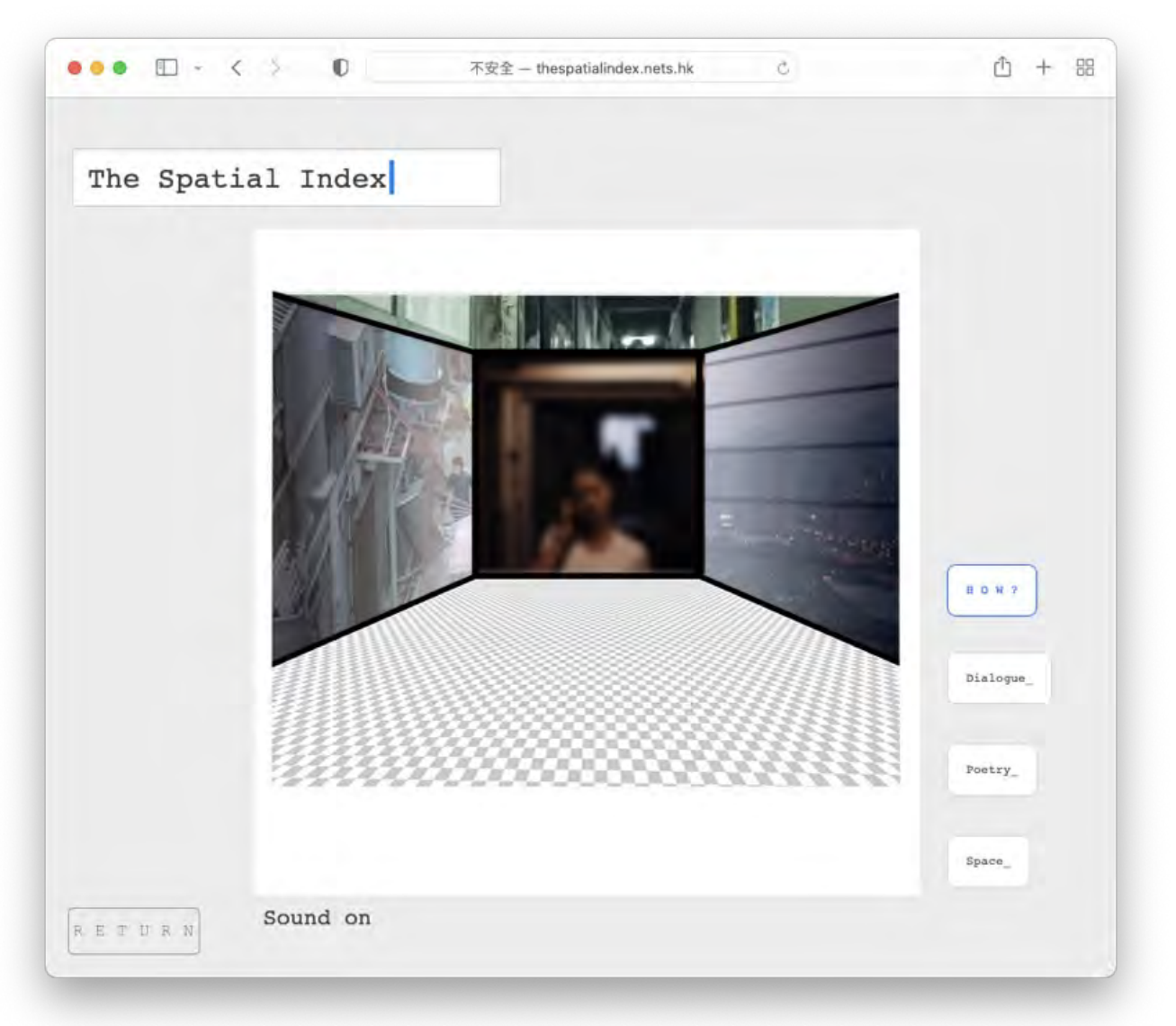This screenshot has height=1026, width=1176.
Task: Expand the sidebar dropdown chevron
Action: [197, 68]
